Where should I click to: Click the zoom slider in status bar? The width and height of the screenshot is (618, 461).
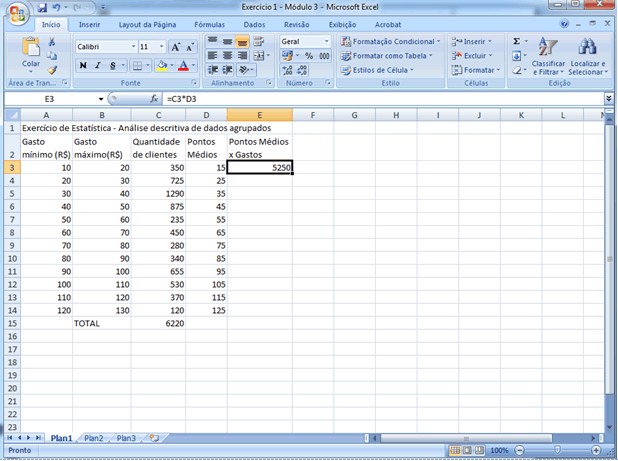[x=556, y=451]
